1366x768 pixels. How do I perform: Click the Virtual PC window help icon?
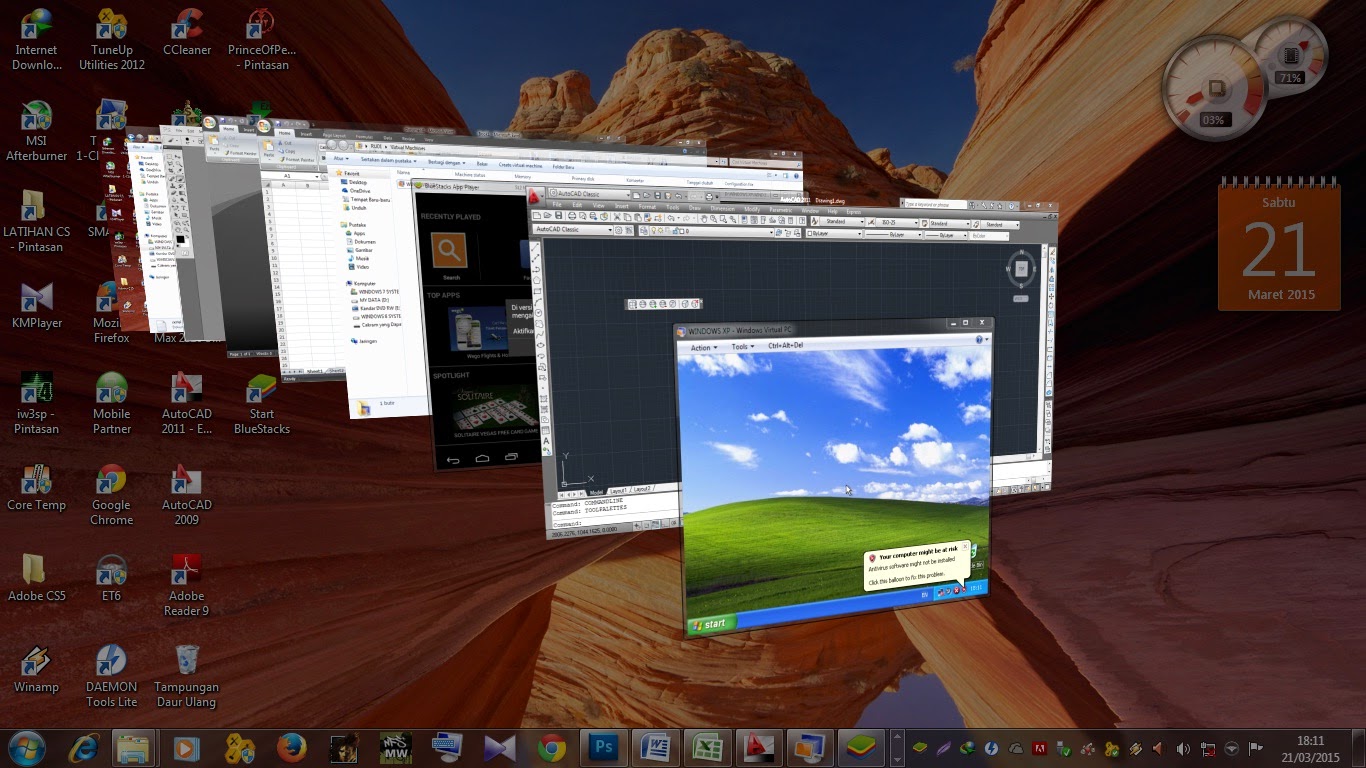[x=980, y=340]
